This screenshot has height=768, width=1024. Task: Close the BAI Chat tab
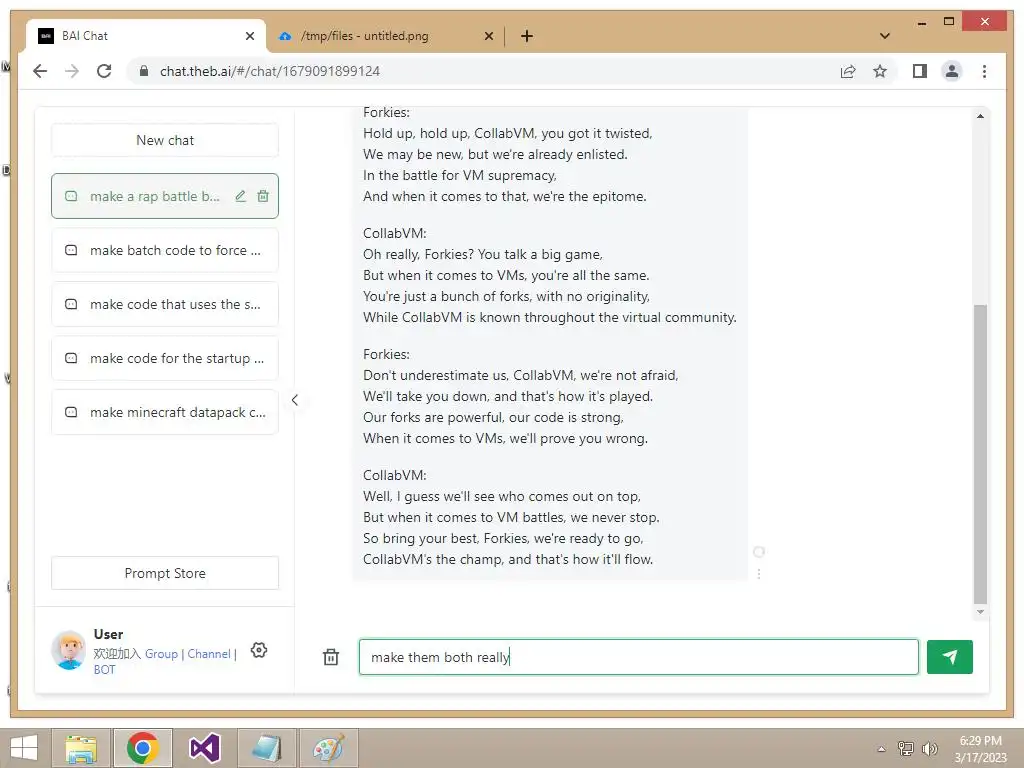[249, 36]
